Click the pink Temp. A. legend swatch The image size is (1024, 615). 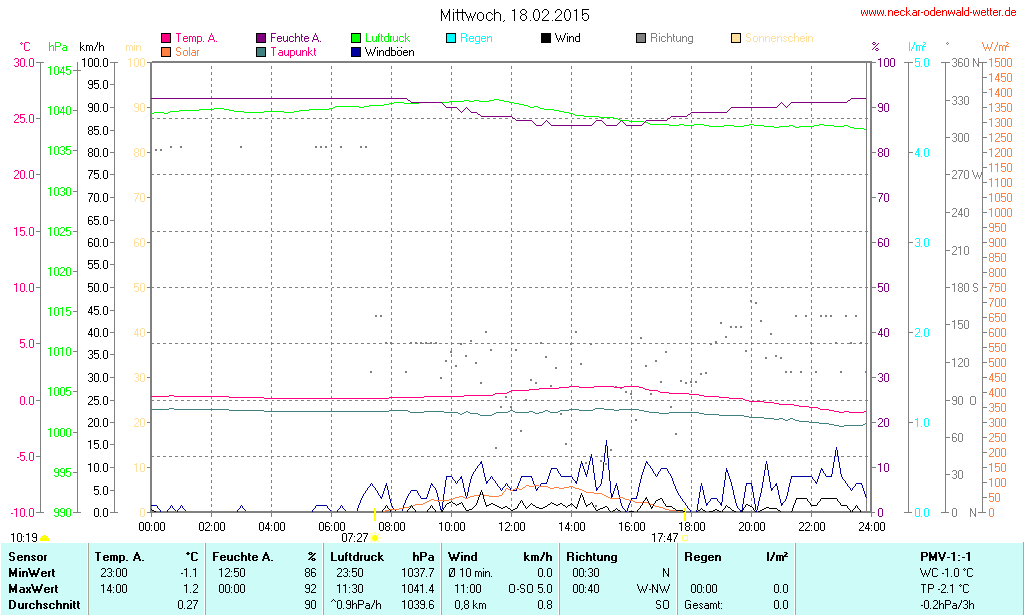coord(166,39)
